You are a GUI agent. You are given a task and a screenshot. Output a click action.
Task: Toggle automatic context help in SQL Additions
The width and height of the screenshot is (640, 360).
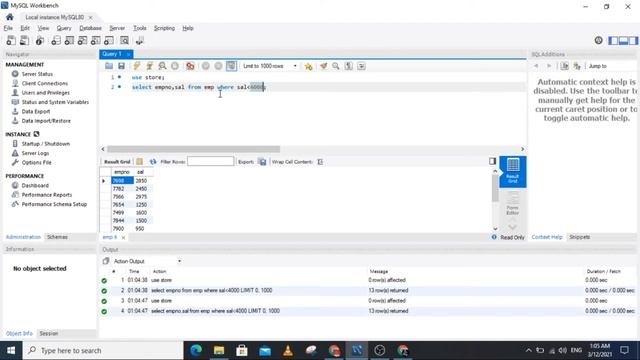coord(577,66)
